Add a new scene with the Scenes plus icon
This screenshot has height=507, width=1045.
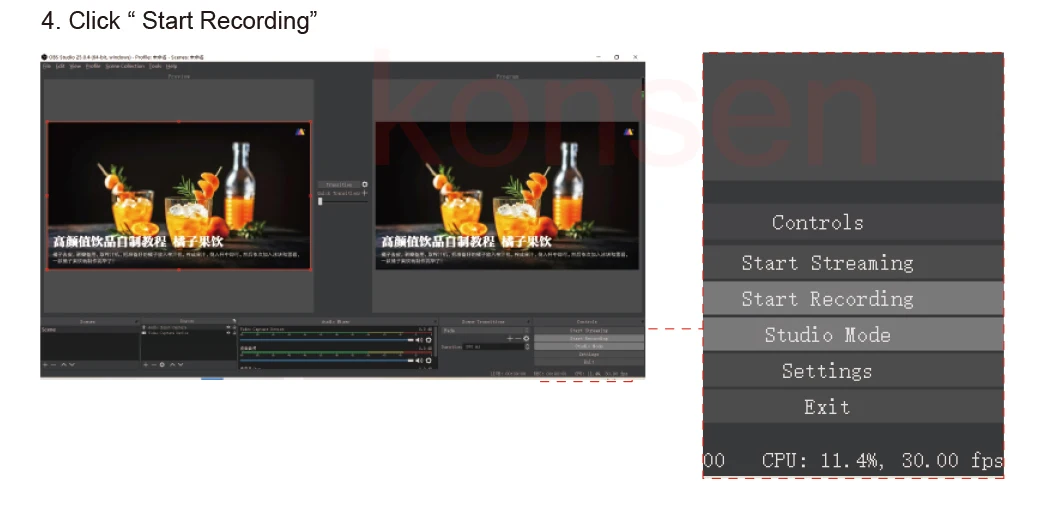45,365
